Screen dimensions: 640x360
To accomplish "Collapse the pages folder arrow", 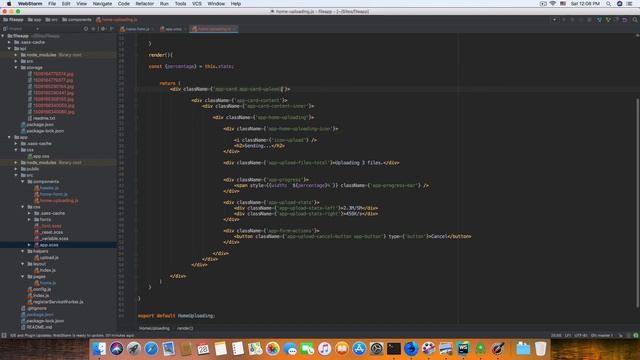I will [x=22, y=276].
